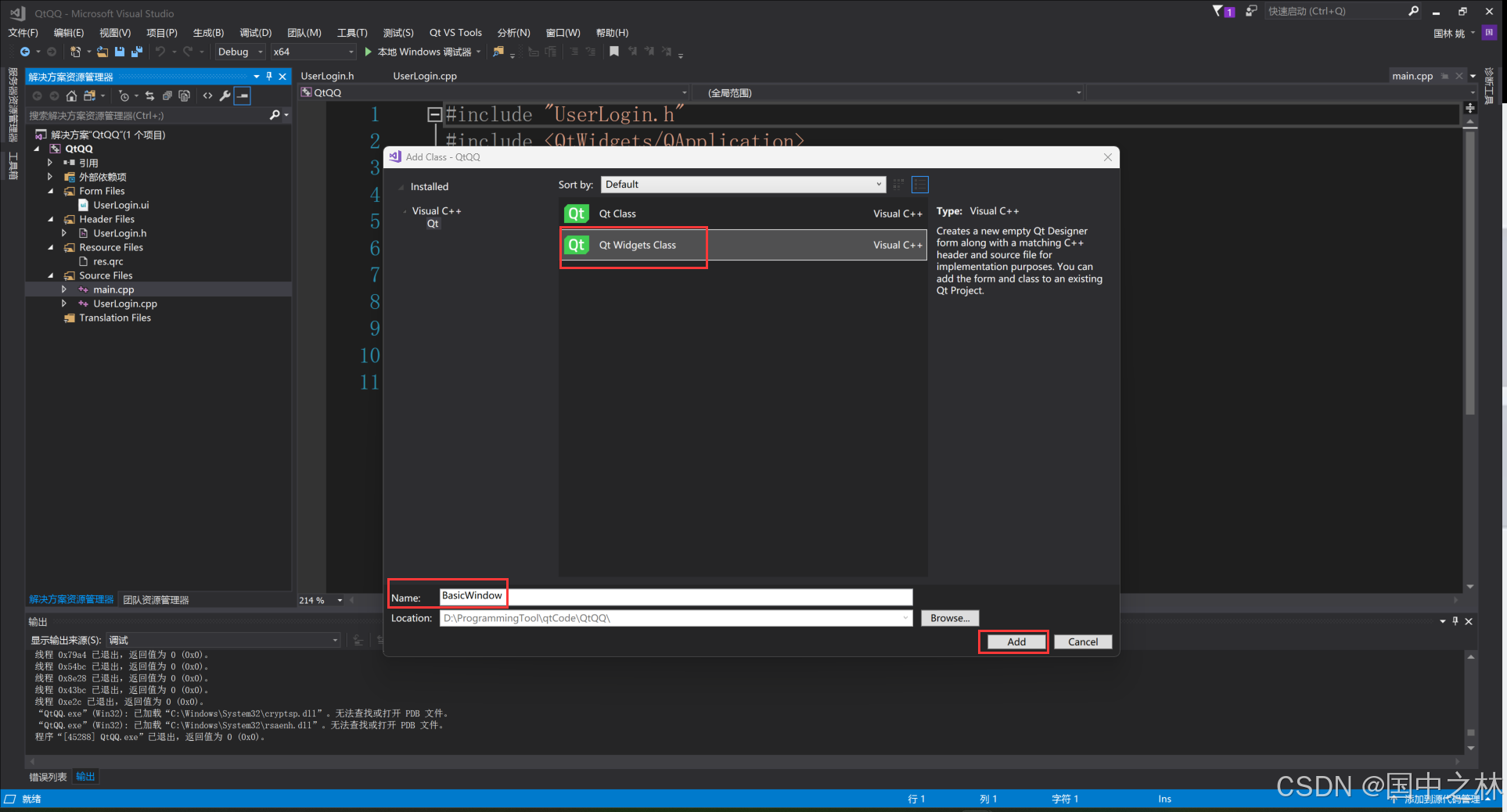Click View Code icon in Solution Explorer
This screenshot has height=812, width=1507.
207,95
